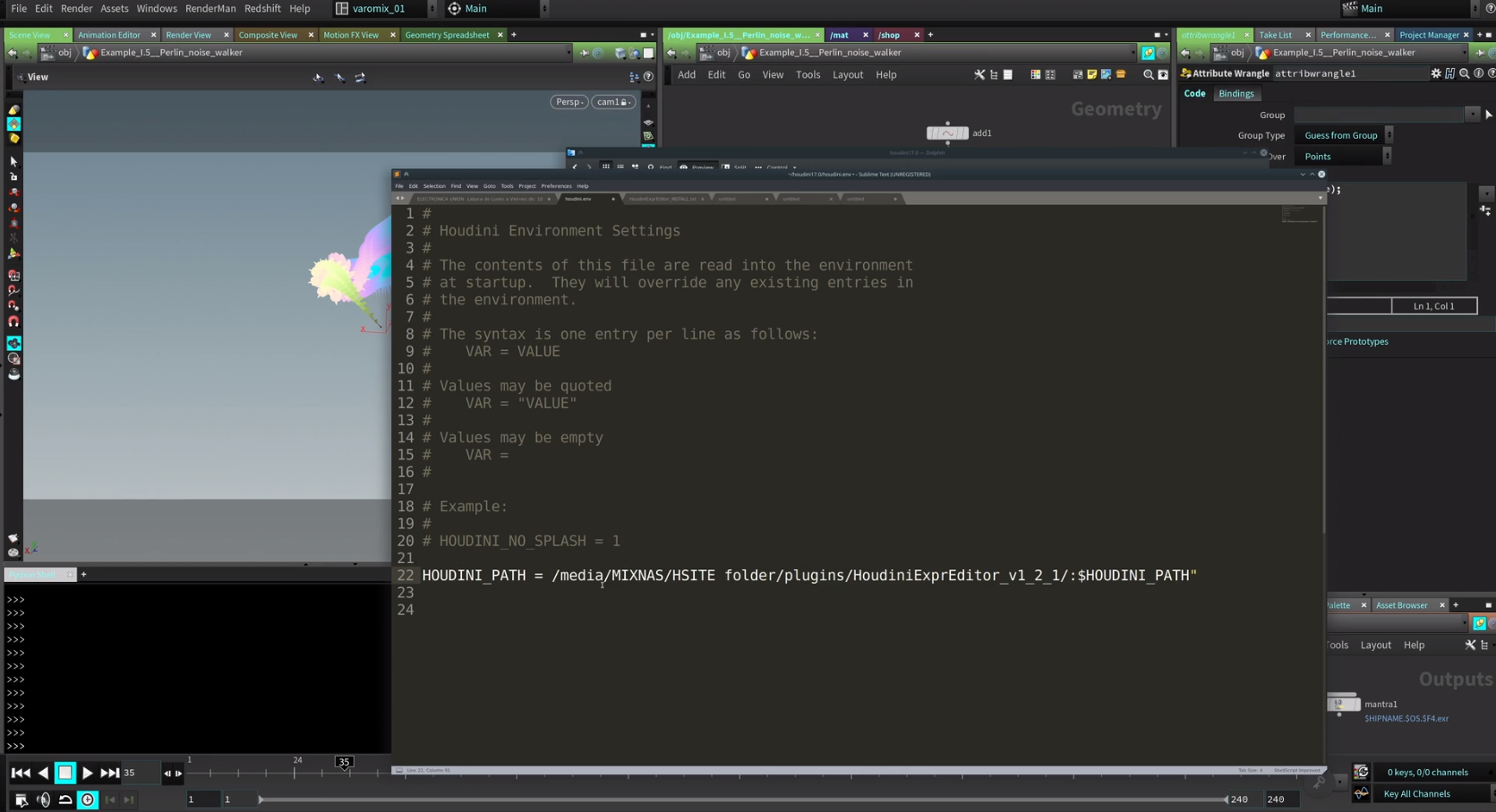Click the viewport help question mark icon
This screenshot has height=812, width=1496.
[648, 77]
